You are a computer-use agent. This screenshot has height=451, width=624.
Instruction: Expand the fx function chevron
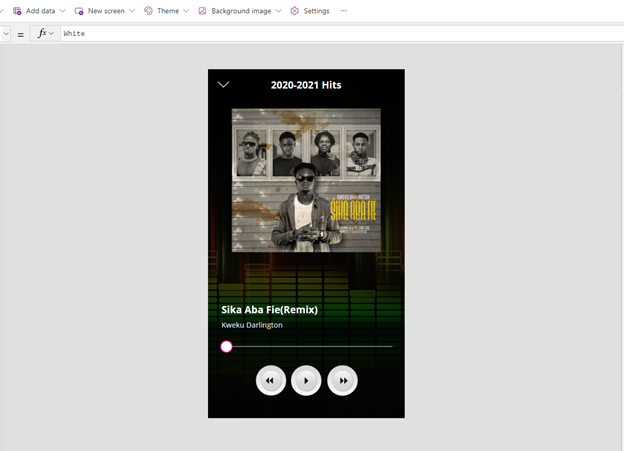tap(51, 33)
